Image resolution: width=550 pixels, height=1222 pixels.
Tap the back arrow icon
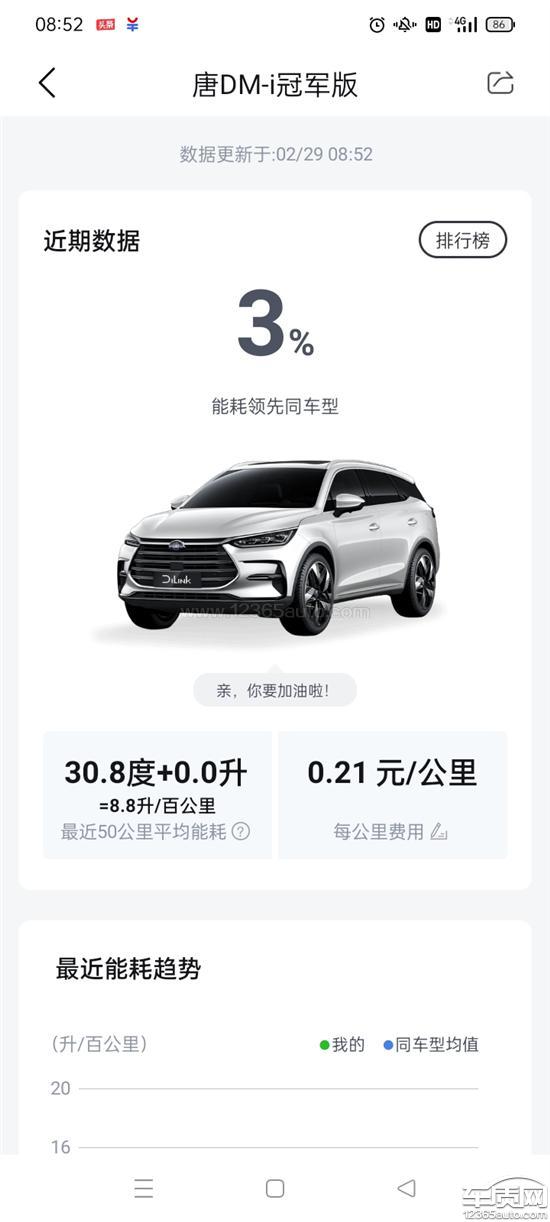(47, 83)
